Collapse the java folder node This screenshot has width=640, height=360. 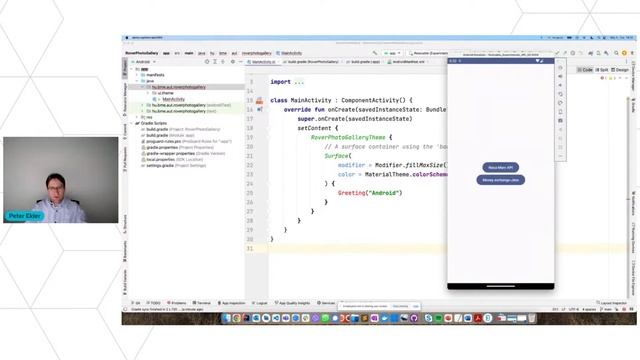[138, 81]
